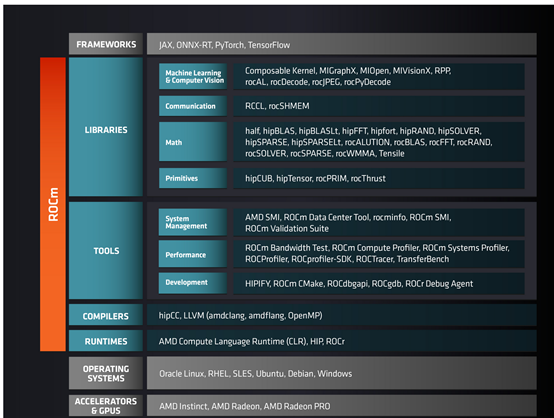Select the vertical orange ROCm bar
This screenshot has width=554, height=418.
53,204
